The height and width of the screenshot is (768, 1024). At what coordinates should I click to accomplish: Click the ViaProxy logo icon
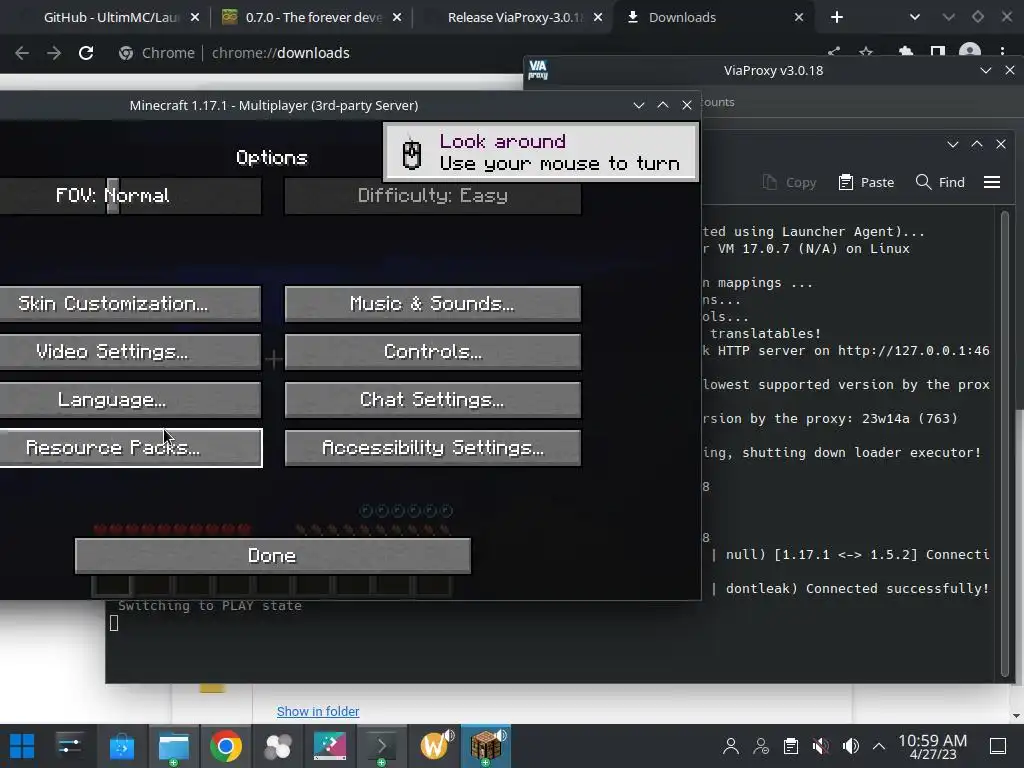tap(537, 70)
